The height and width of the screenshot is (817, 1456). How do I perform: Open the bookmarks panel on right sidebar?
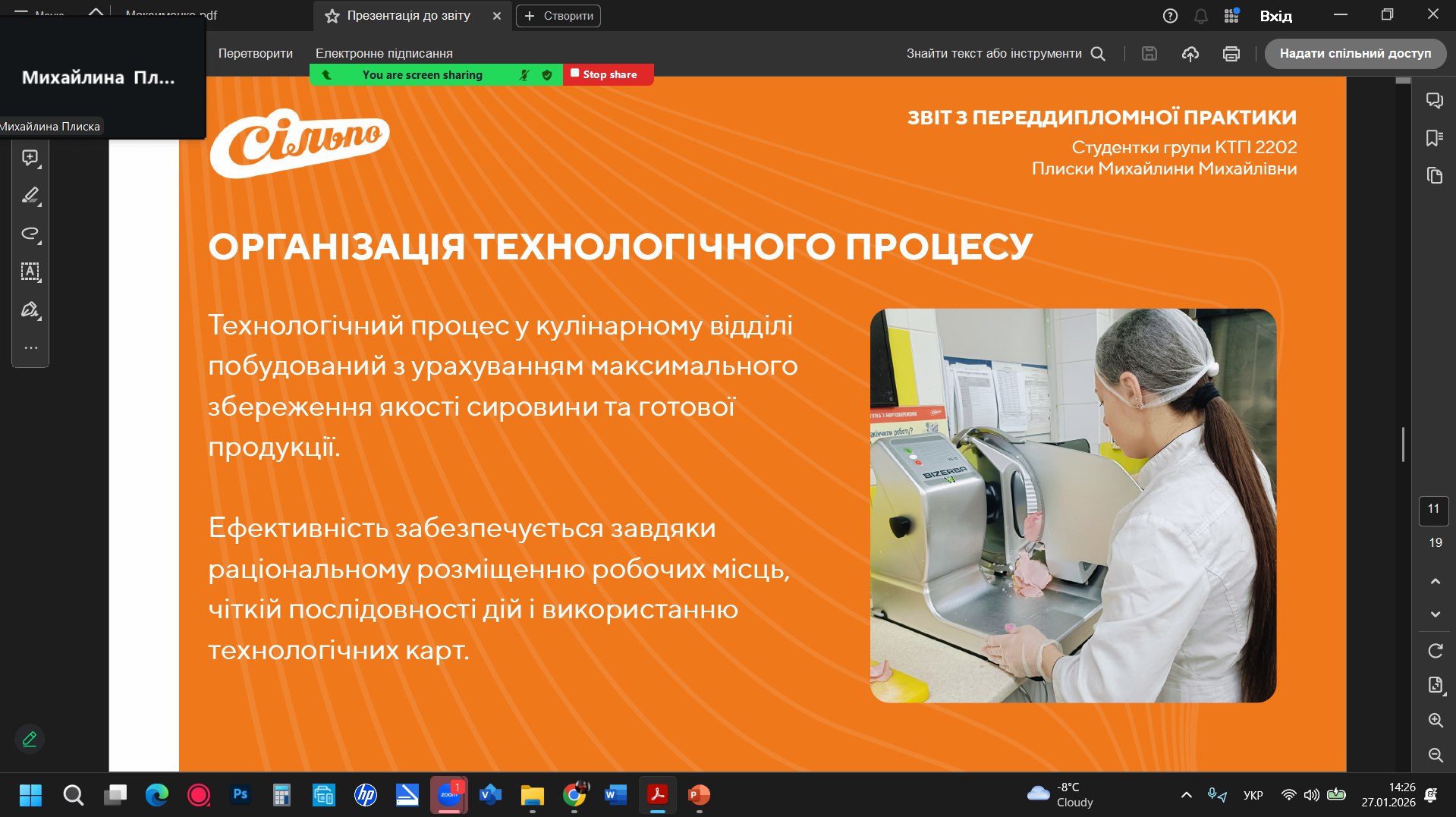1434,138
